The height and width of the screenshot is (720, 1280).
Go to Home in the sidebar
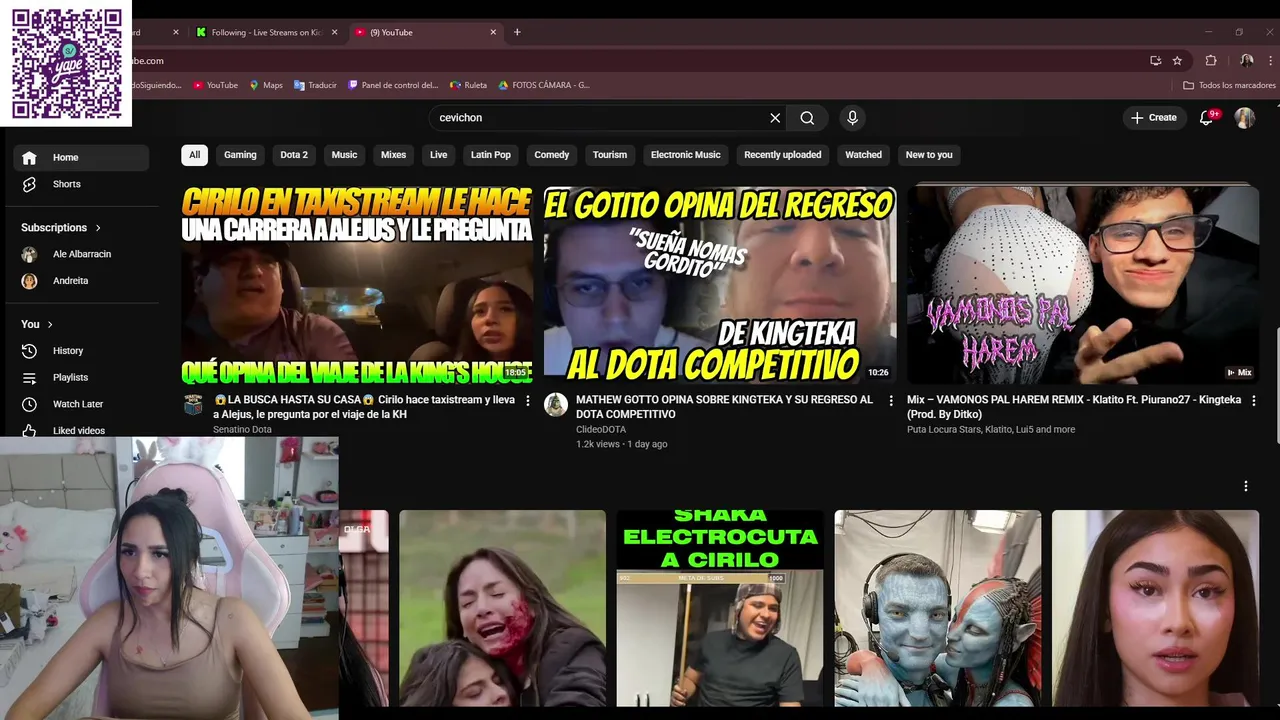click(81, 157)
